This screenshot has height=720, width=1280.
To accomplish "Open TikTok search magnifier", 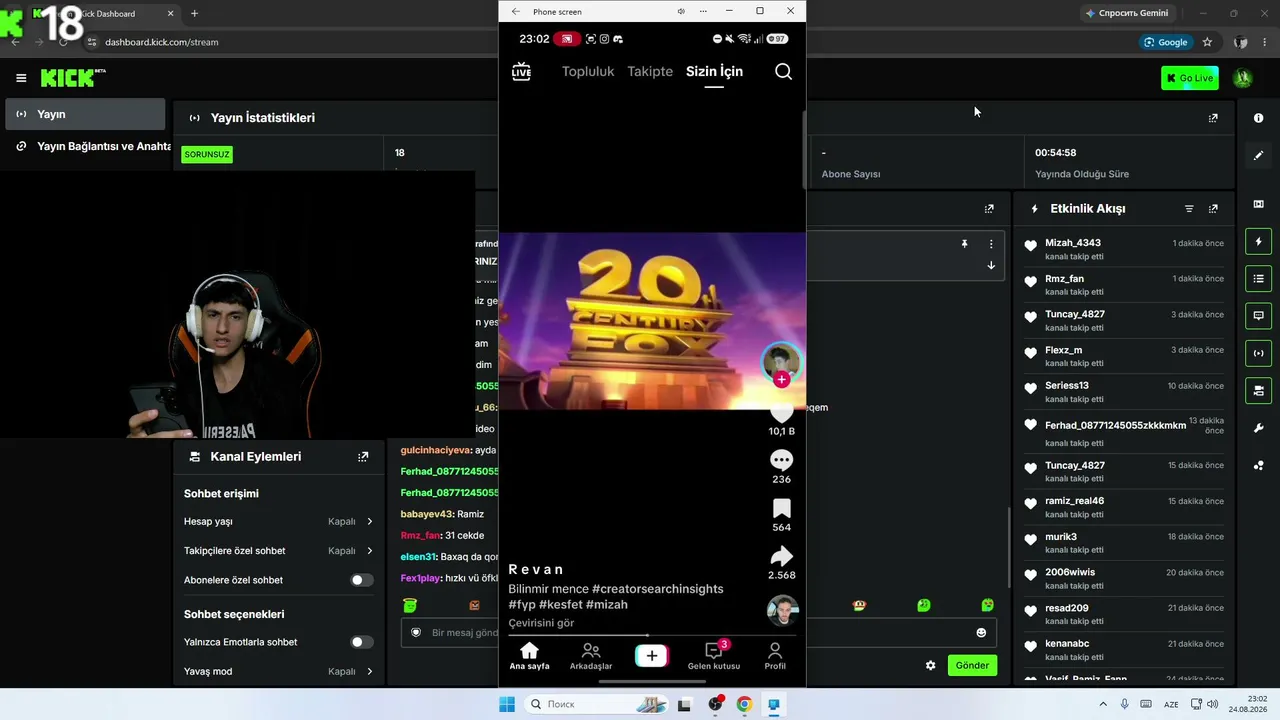I will (784, 71).
